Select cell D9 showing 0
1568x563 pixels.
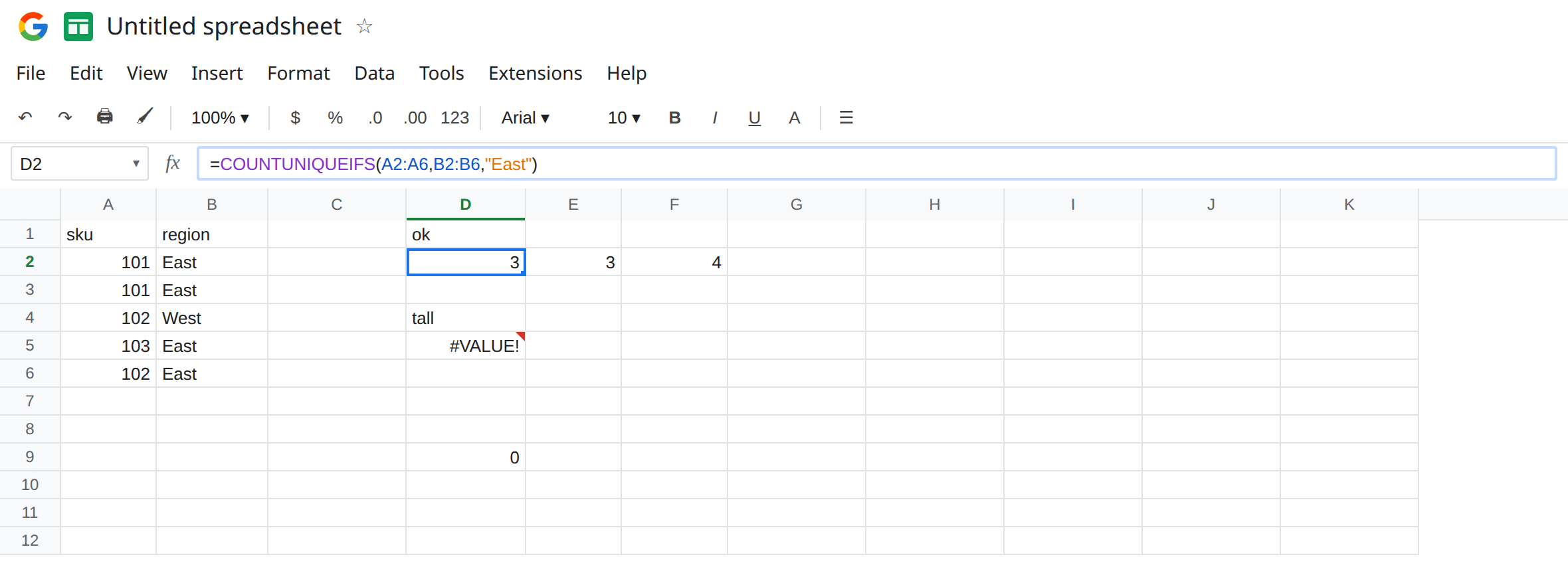coord(465,457)
